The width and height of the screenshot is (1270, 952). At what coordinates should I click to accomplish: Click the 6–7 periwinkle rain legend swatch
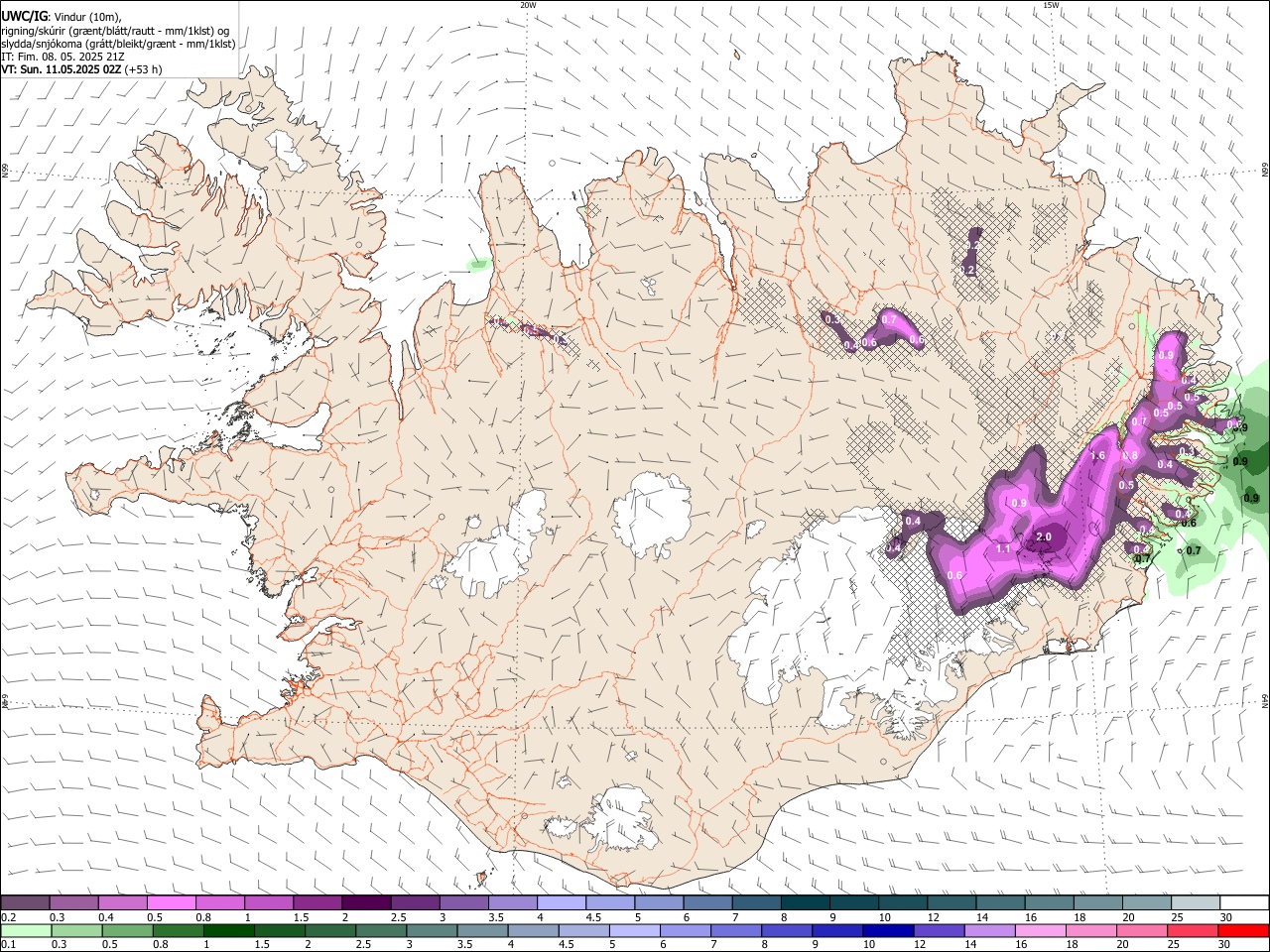pyautogui.click(x=685, y=930)
